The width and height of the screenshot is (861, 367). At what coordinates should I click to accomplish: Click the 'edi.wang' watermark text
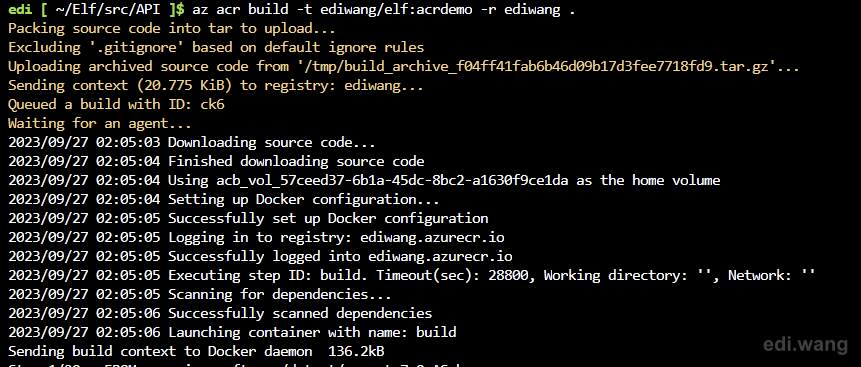pyautogui.click(x=806, y=345)
